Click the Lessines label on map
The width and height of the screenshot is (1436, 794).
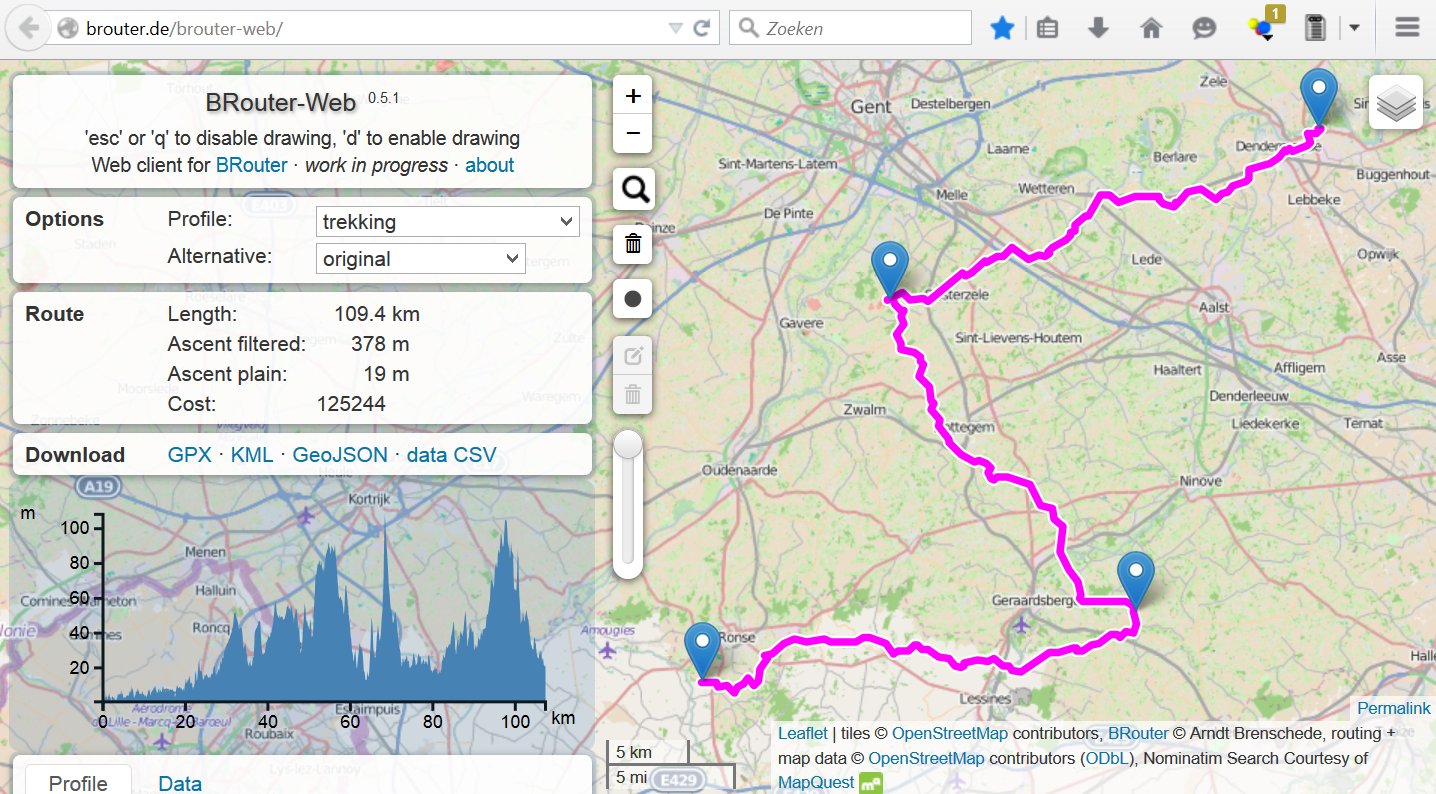986,699
